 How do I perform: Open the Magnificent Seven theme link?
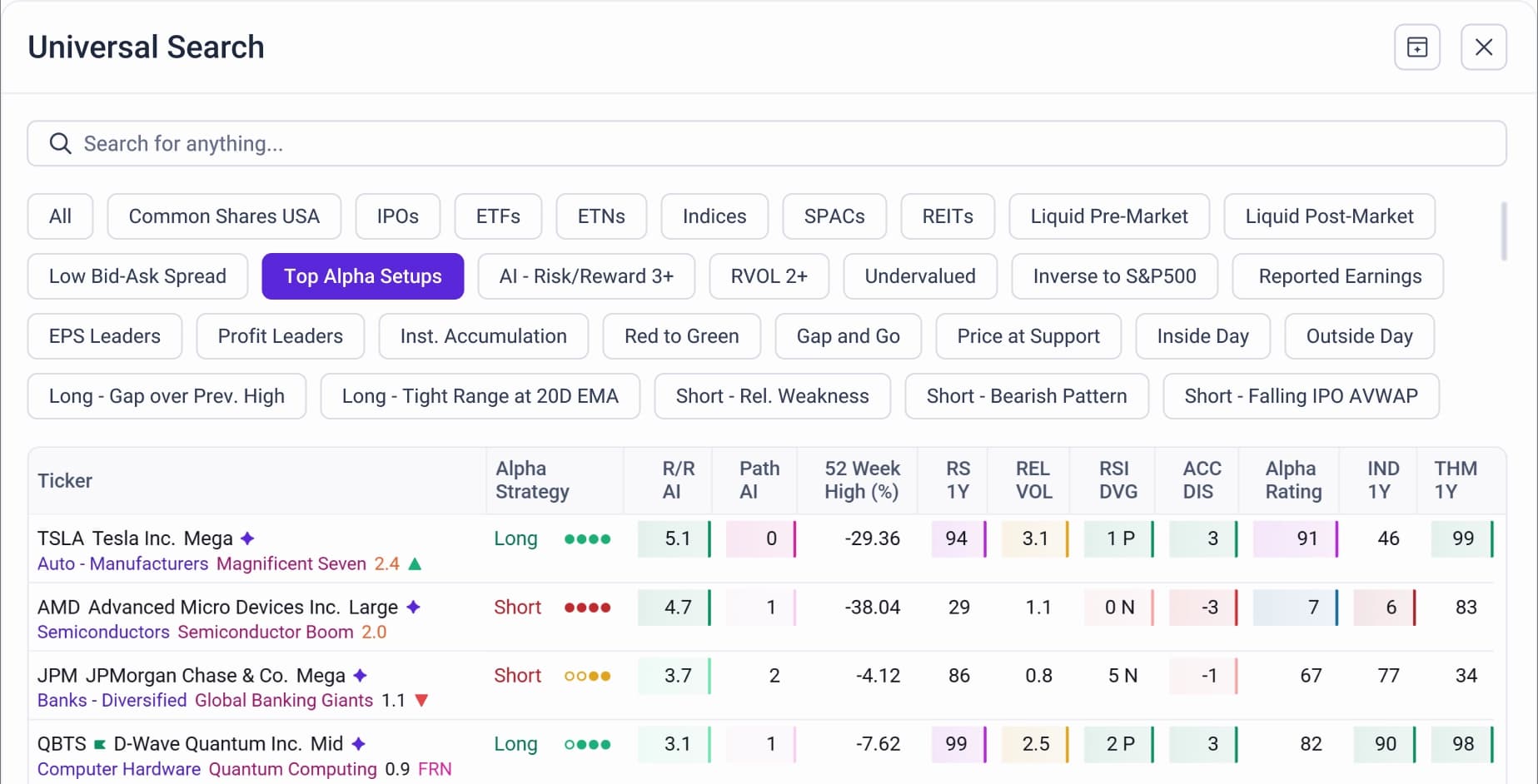pos(290,563)
